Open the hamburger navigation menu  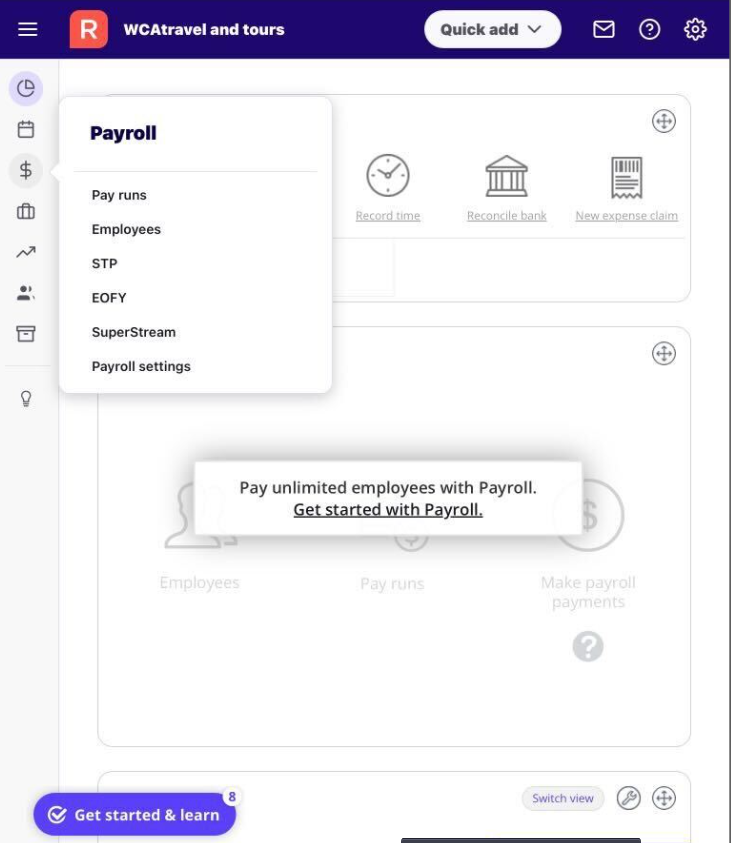point(27,29)
